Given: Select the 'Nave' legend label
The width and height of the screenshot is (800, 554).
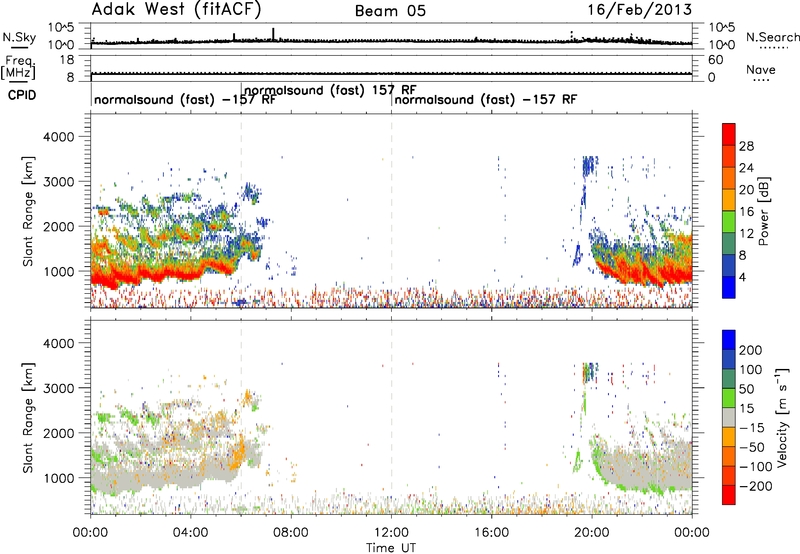Looking at the screenshot, I should point(760,69).
